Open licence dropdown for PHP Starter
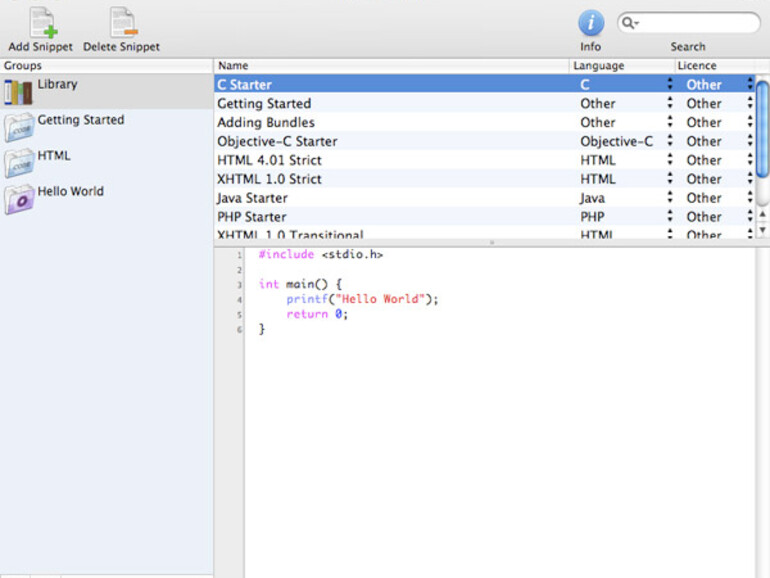This screenshot has width=770, height=578. (749, 217)
